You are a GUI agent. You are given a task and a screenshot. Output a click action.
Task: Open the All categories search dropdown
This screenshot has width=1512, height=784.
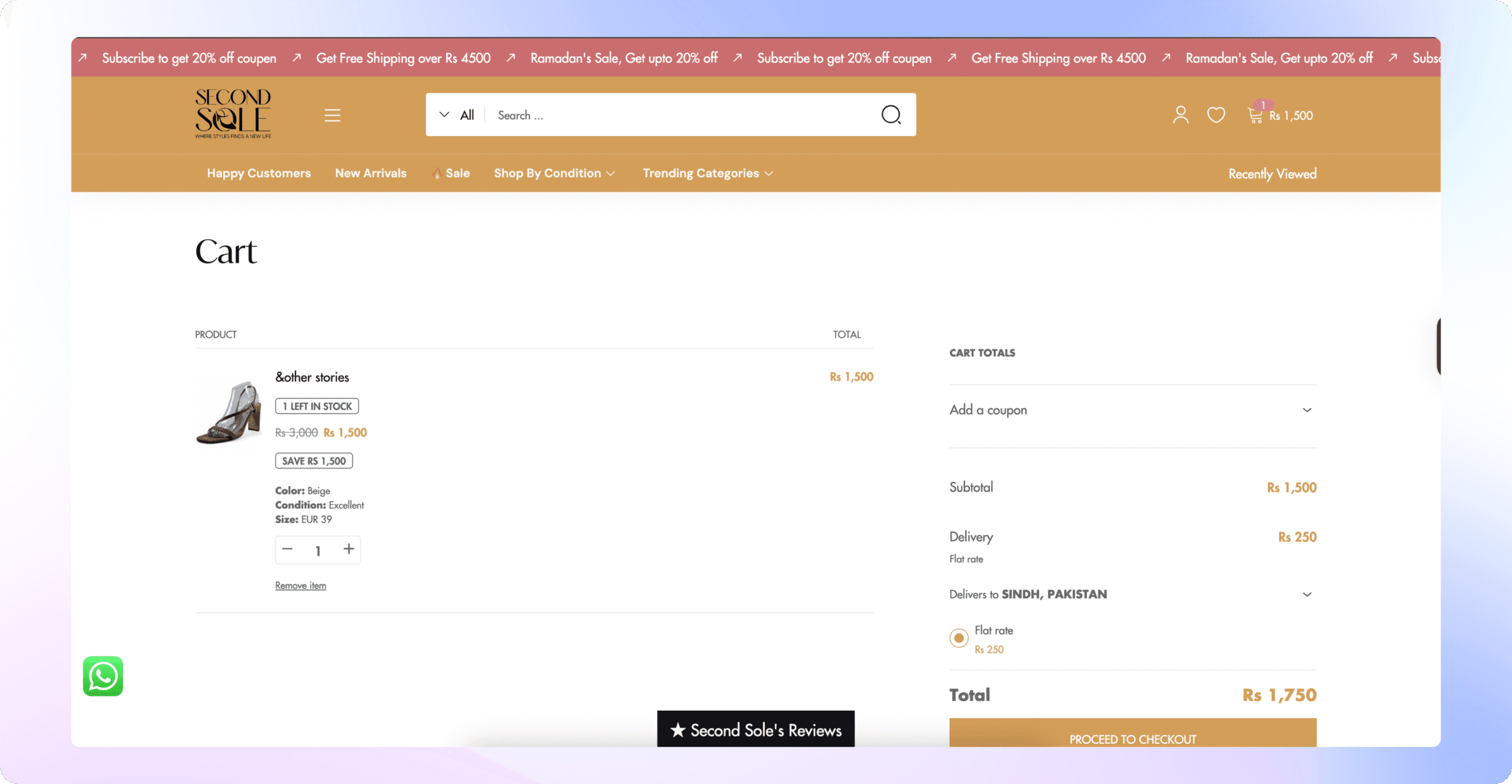coord(456,115)
